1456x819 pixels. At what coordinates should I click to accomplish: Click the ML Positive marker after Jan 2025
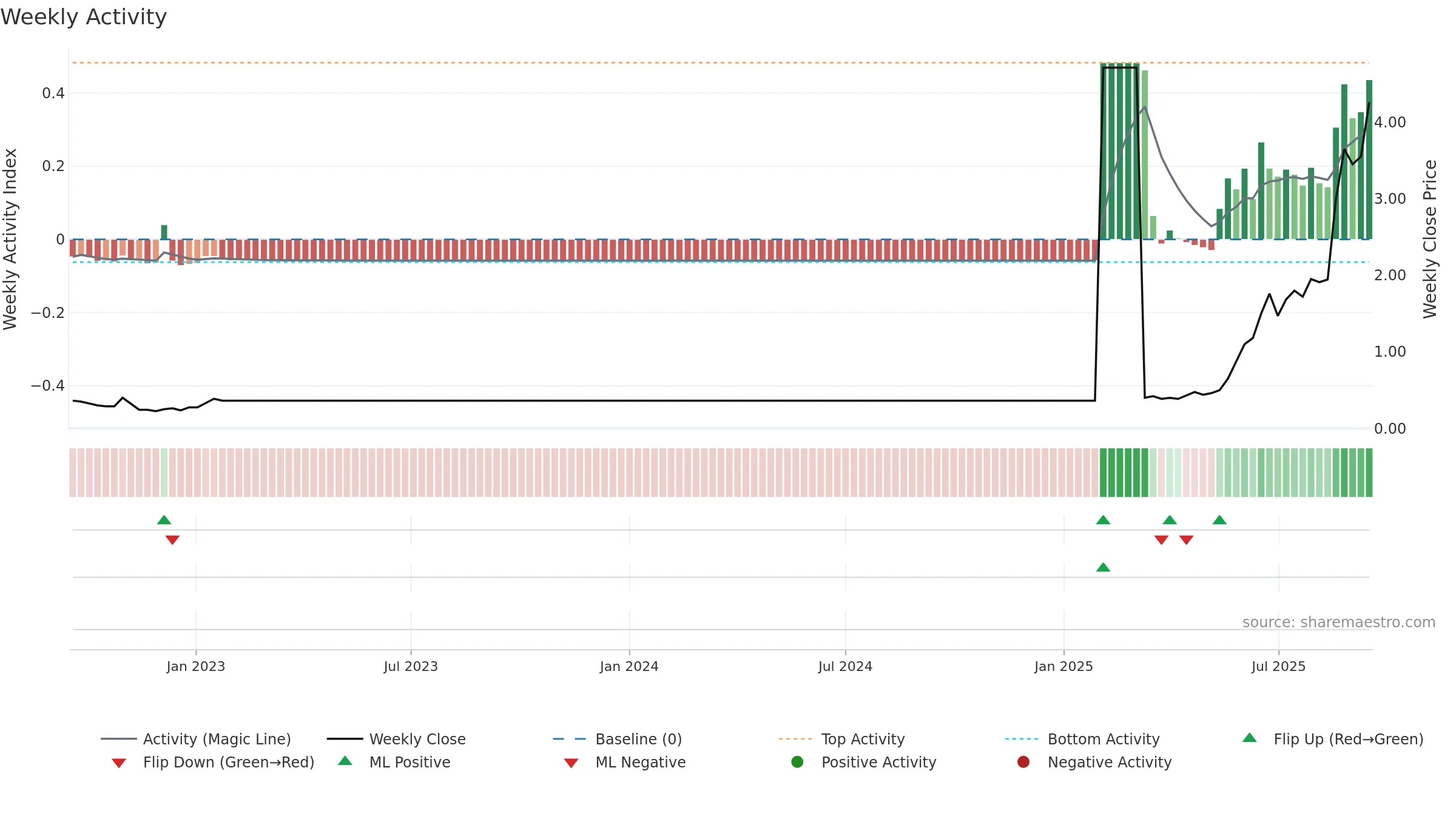(x=1104, y=567)
